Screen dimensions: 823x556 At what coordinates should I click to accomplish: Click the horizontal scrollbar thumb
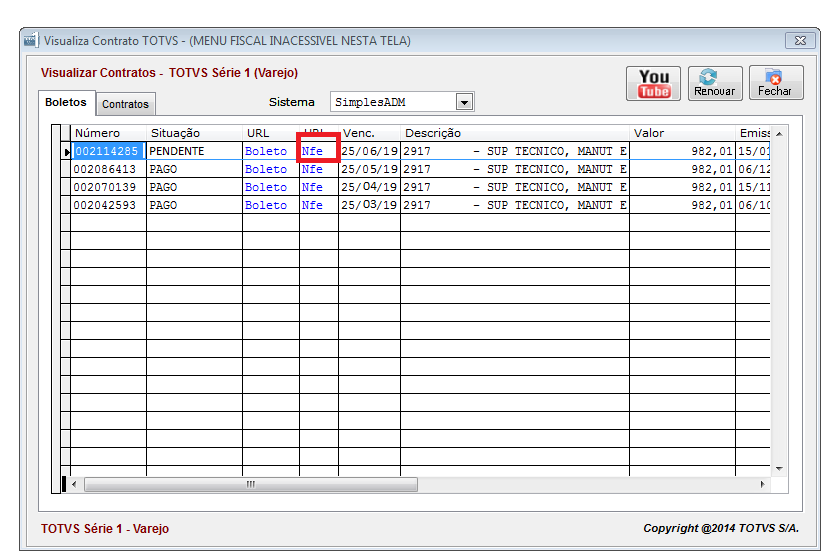coord(251,484)
